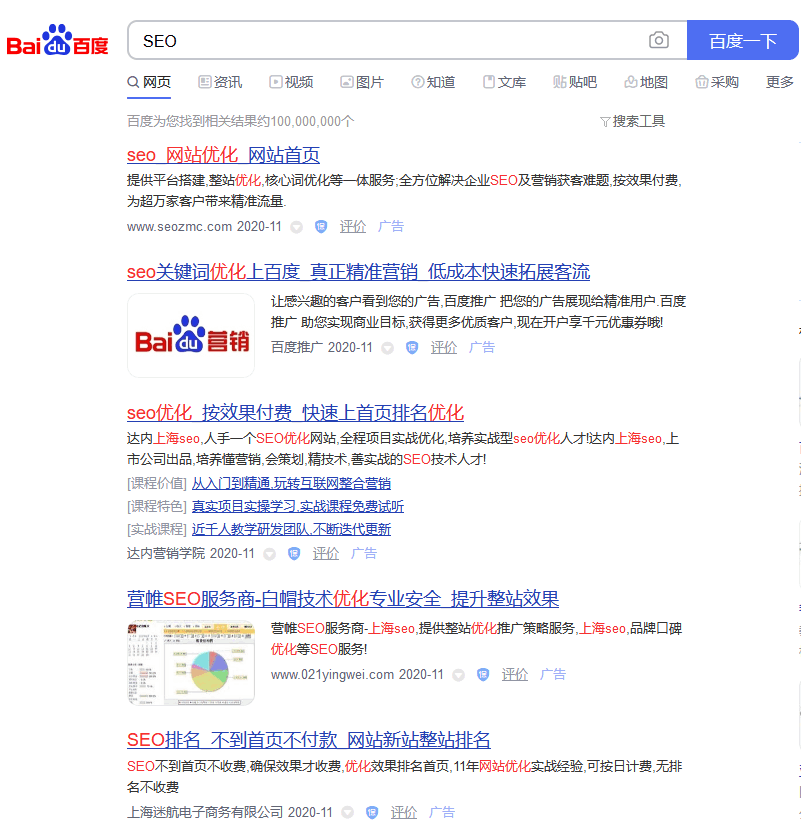Screen dimensions: 801x828
Task: Expand the dropdown arrow beside 达内营销学院
Action: click(x=269, y=553)
